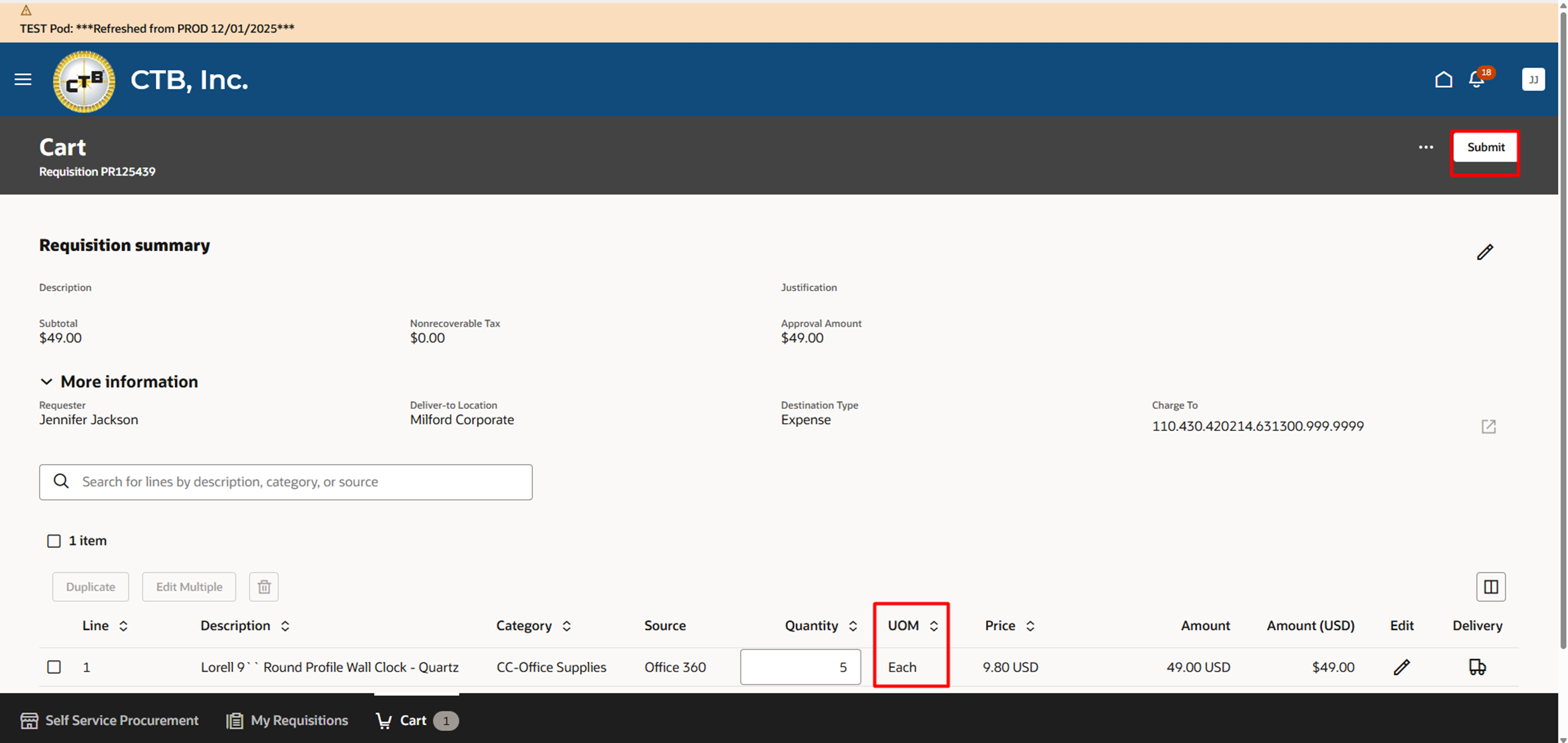The image size is (1568, 743).
Task: Sort by the Category column
Action: [566, 625]
